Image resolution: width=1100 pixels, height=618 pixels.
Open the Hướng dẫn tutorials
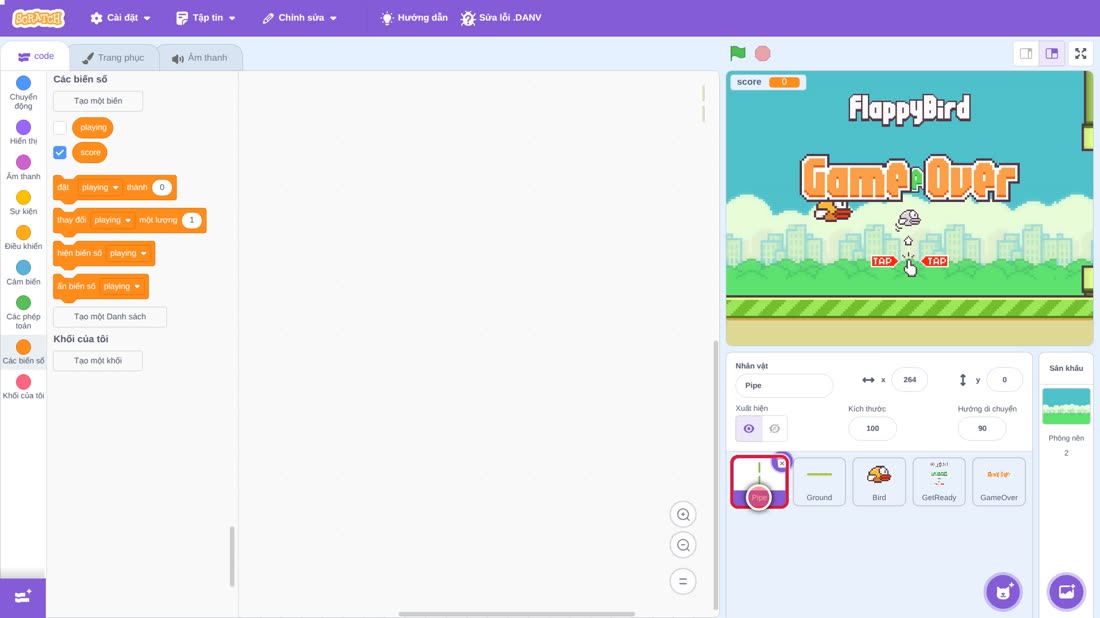point(414,18)
